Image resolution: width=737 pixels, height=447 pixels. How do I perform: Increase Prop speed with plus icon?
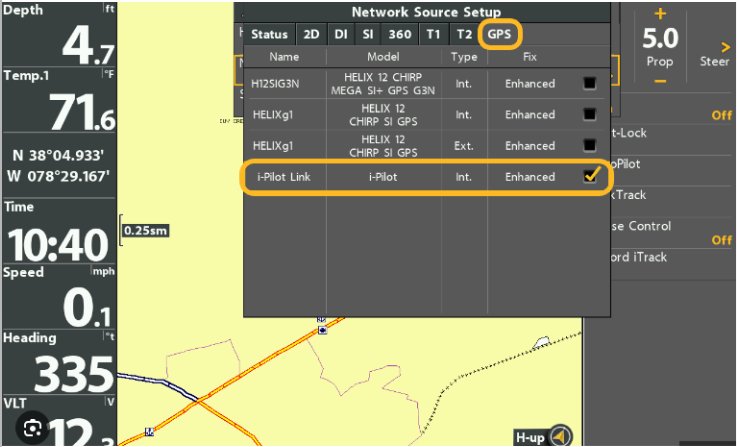coord(660,13)
